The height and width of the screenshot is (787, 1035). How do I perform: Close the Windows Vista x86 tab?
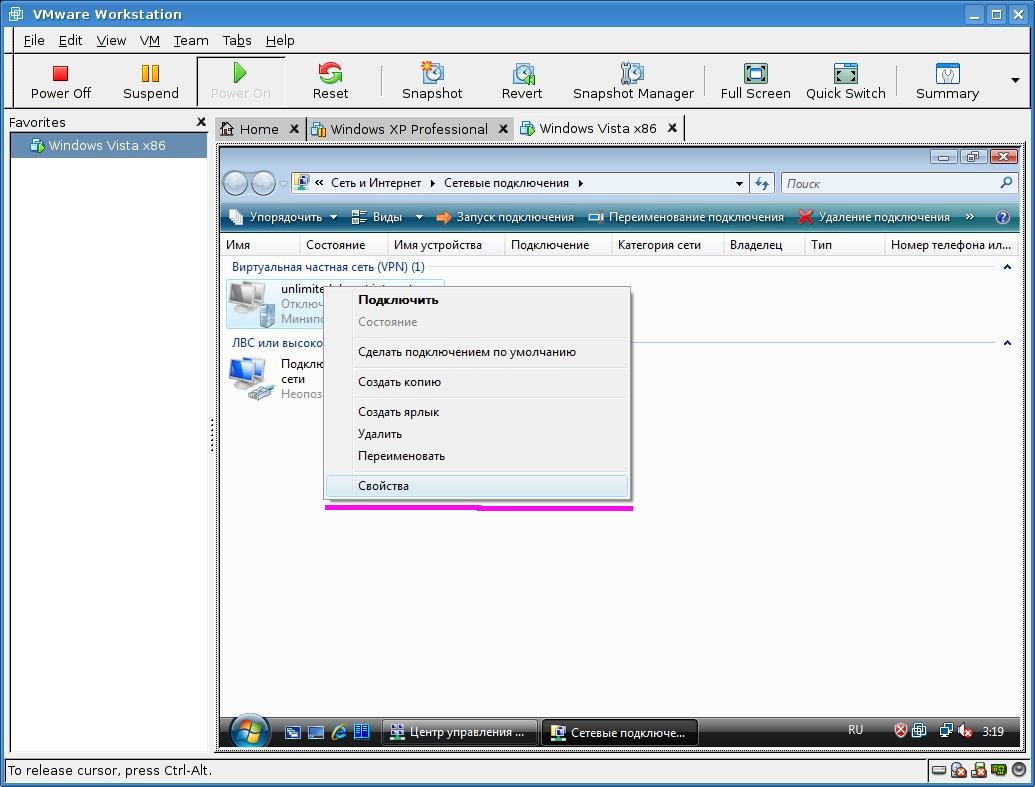672,128
